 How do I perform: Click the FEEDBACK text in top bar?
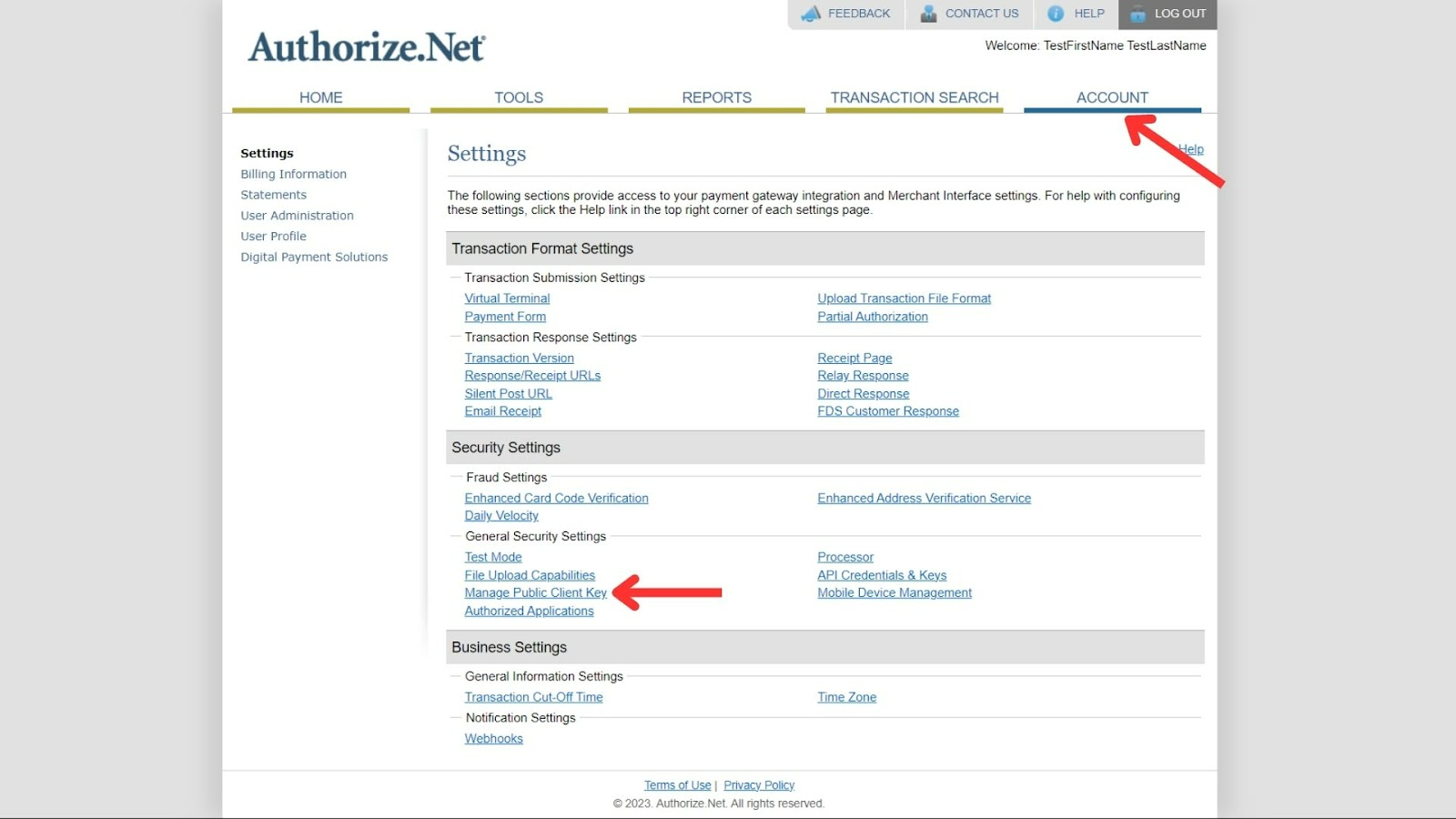pyautogui.click(x=859, y=14)
